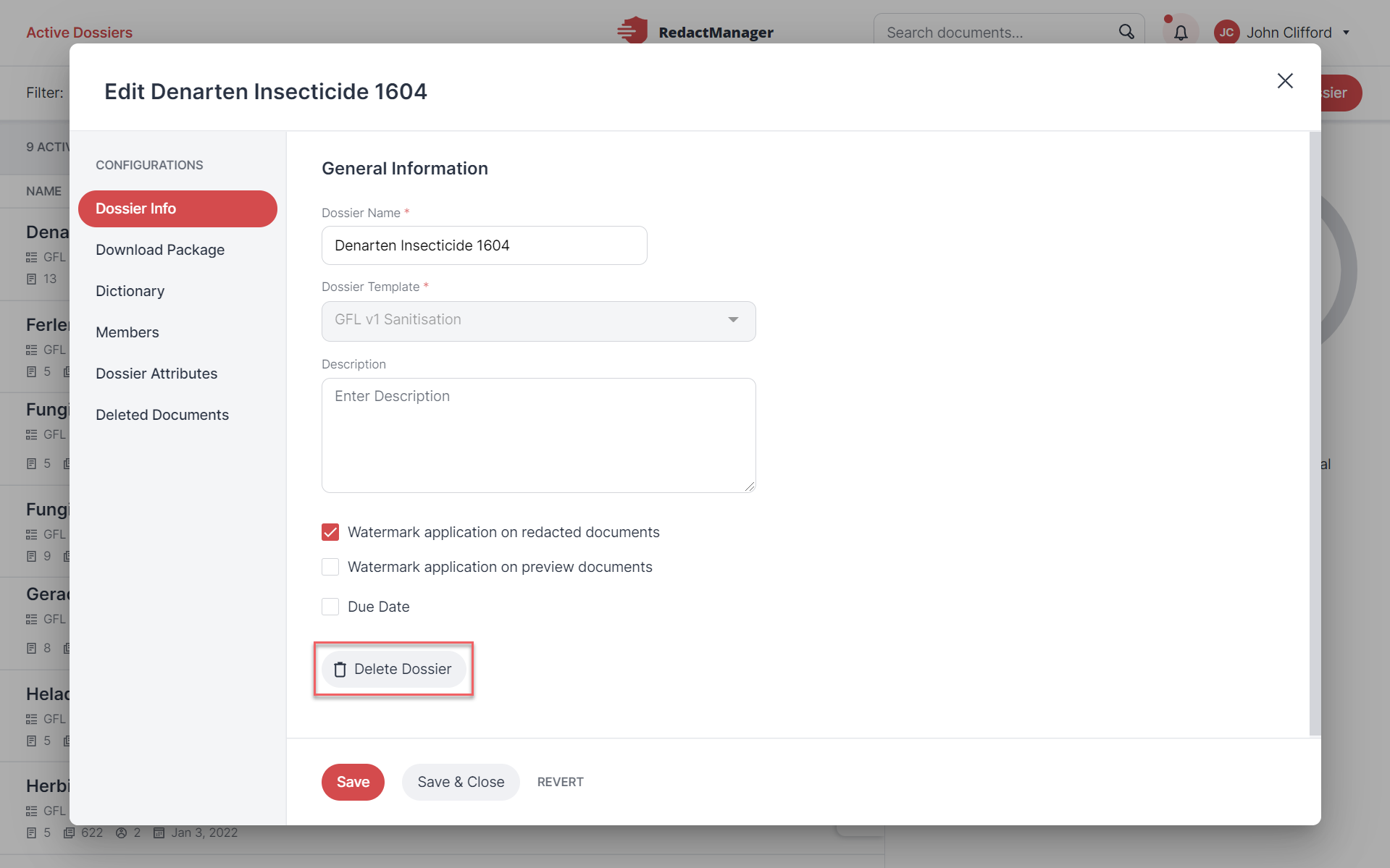The image size is (1390, 868).
Task: Open the Dossier Attributes section
Action: pyautogui.click(x=156, y=374)
